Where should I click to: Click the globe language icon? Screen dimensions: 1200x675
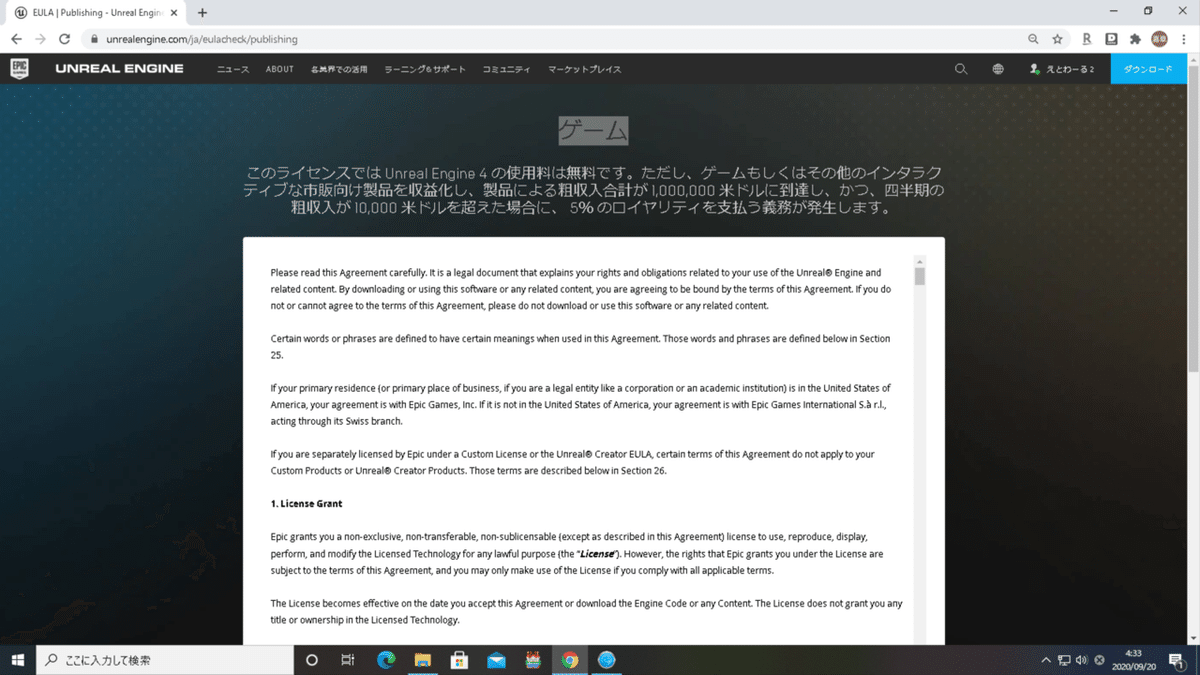click(996, 69)
